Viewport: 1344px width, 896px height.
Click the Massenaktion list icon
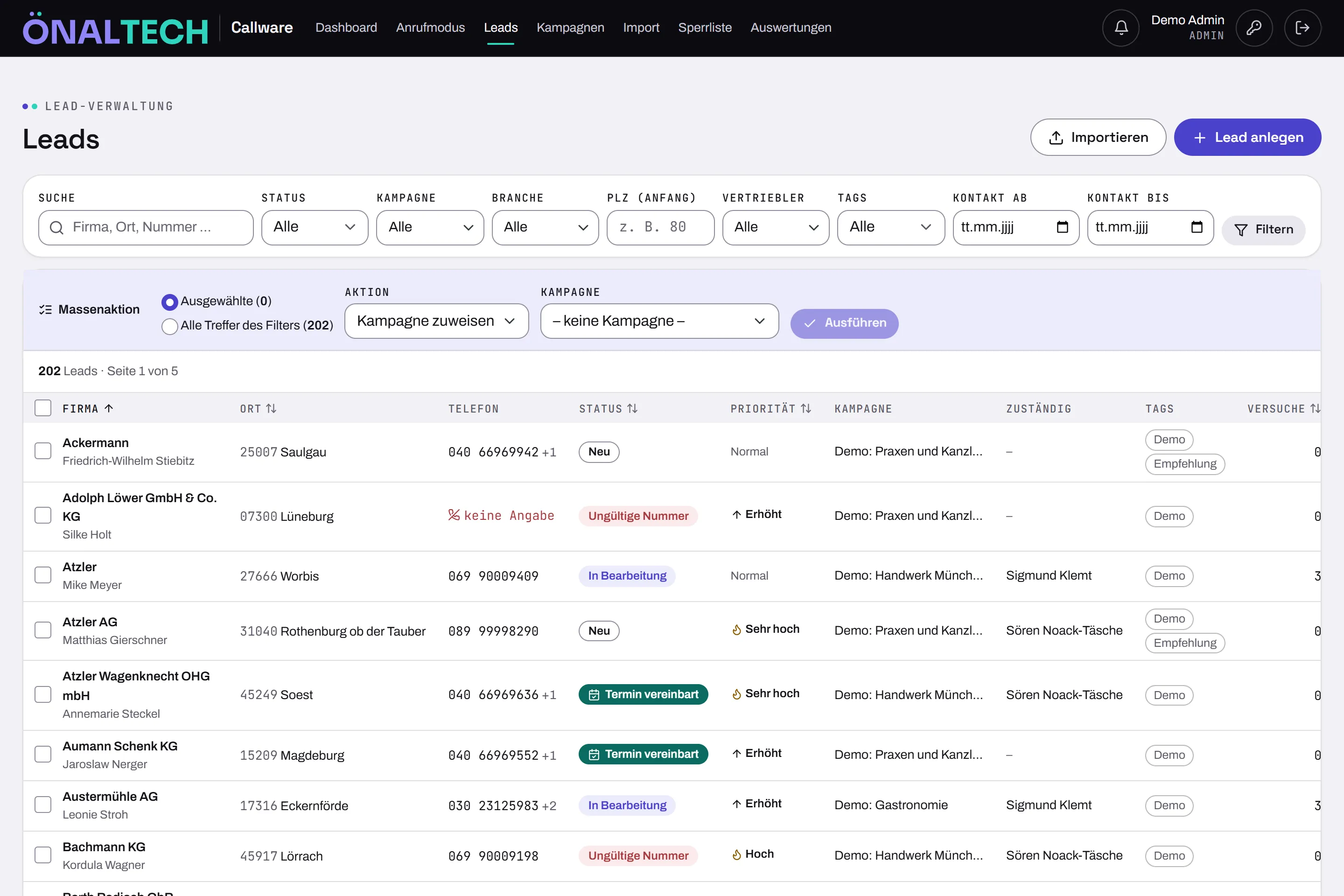click(45, 309)
